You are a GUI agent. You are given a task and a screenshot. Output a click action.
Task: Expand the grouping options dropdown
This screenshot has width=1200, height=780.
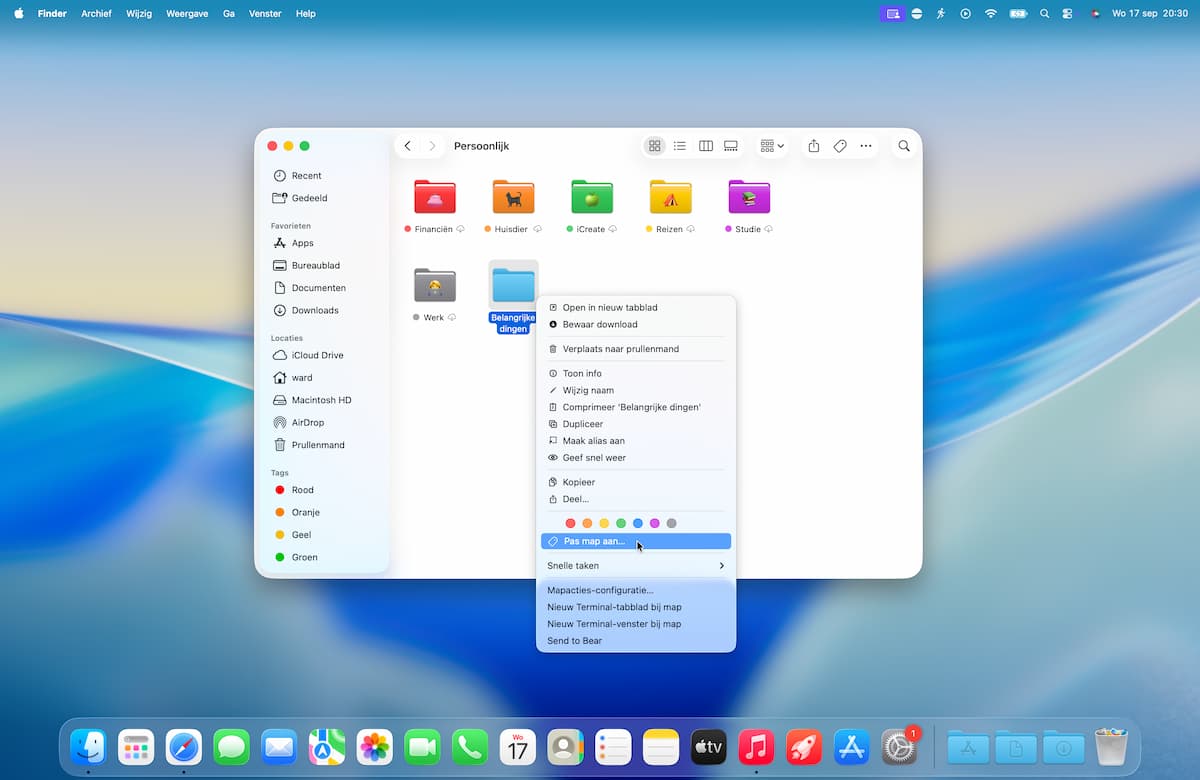[772, 146]
